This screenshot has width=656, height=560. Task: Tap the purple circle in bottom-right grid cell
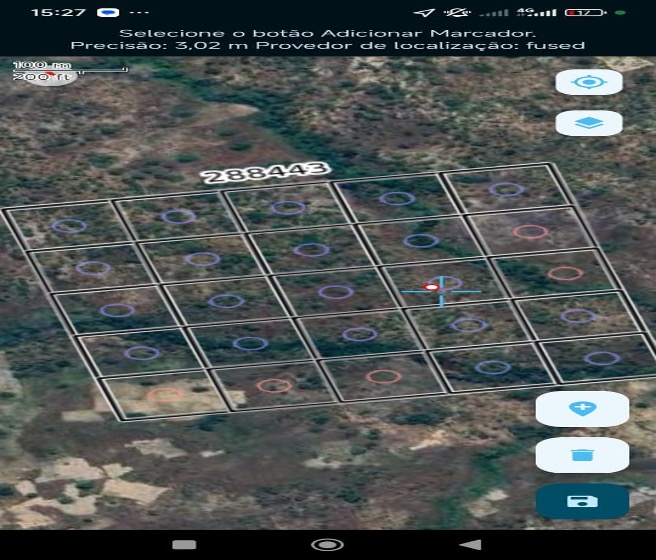coord(602,358)
